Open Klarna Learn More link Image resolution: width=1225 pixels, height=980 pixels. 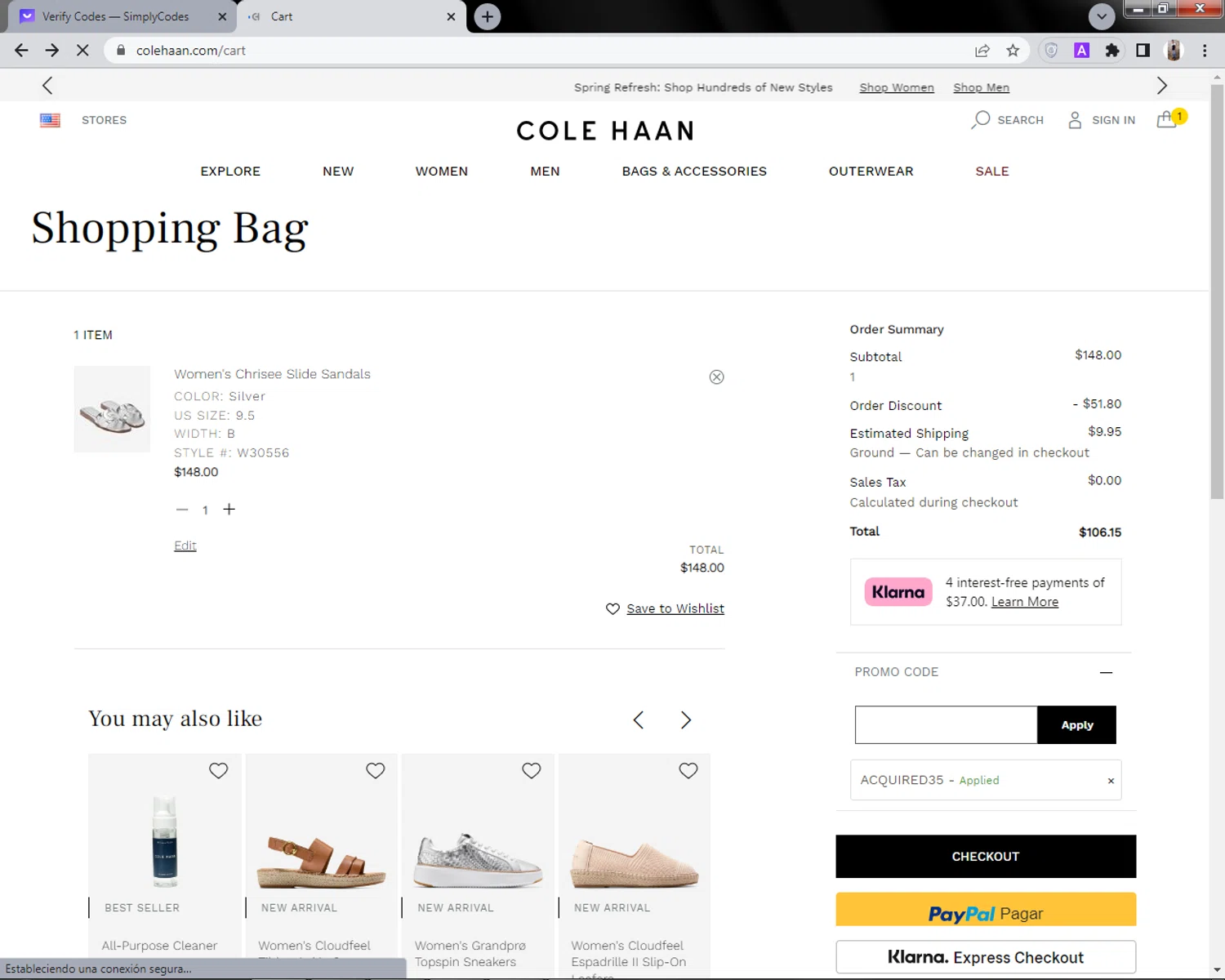pos(1025,602)
